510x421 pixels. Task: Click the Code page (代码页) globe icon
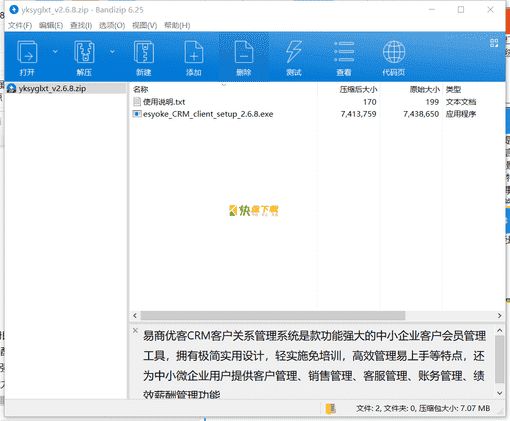point(394,52)
